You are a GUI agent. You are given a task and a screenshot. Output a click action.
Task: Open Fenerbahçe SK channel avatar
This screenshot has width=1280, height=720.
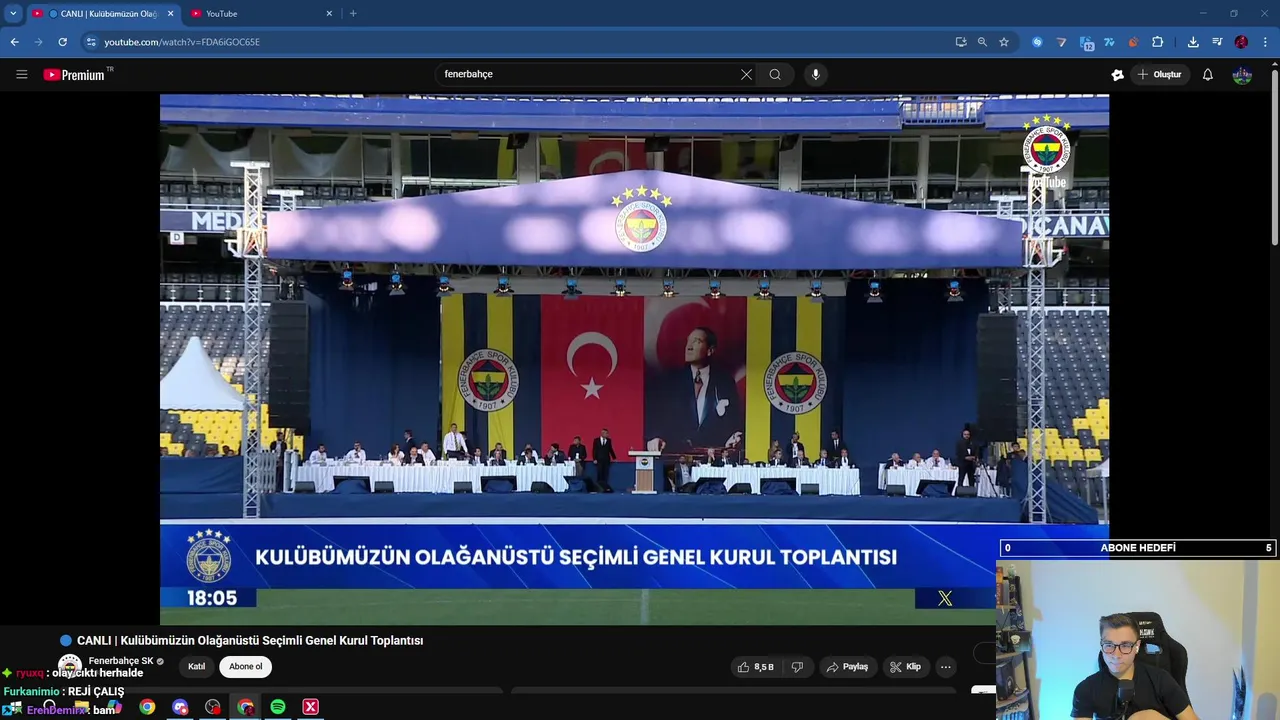(69, 665)
